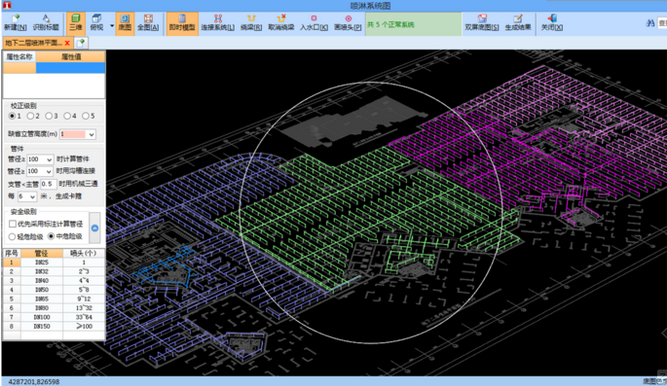Select 校正级别 radio option 4
667x386 pixels.
(x=67, y=116)
